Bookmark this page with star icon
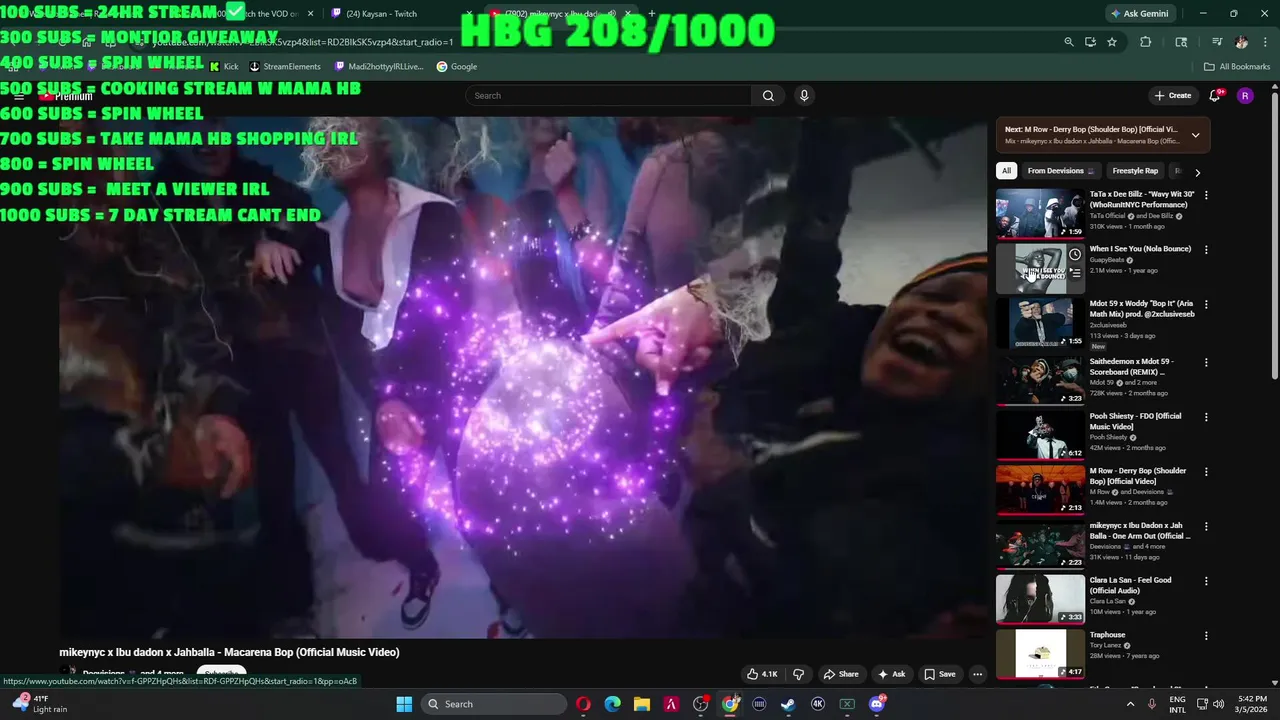1280x720 pixels. (x=1112, y=42)
